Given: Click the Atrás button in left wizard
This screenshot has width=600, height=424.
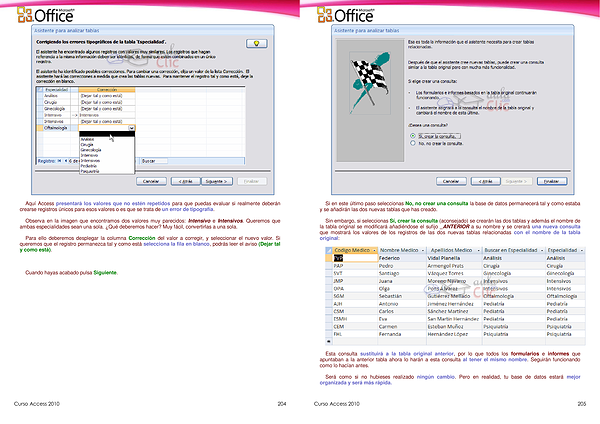Looking at the screenshot, I should (183, 181).
